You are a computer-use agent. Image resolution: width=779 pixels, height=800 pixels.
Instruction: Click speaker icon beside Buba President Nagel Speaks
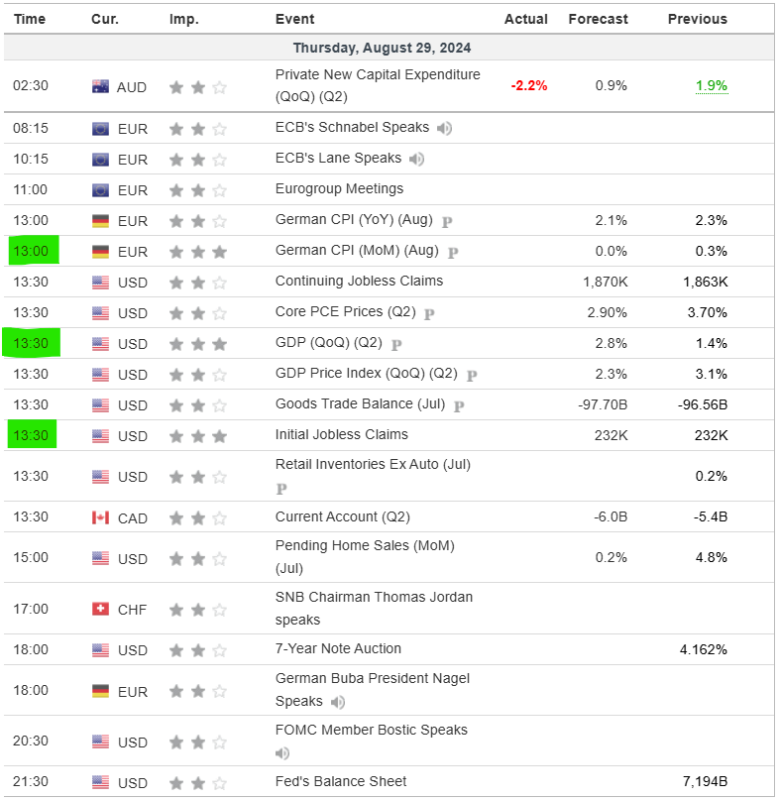pos(339,702)
